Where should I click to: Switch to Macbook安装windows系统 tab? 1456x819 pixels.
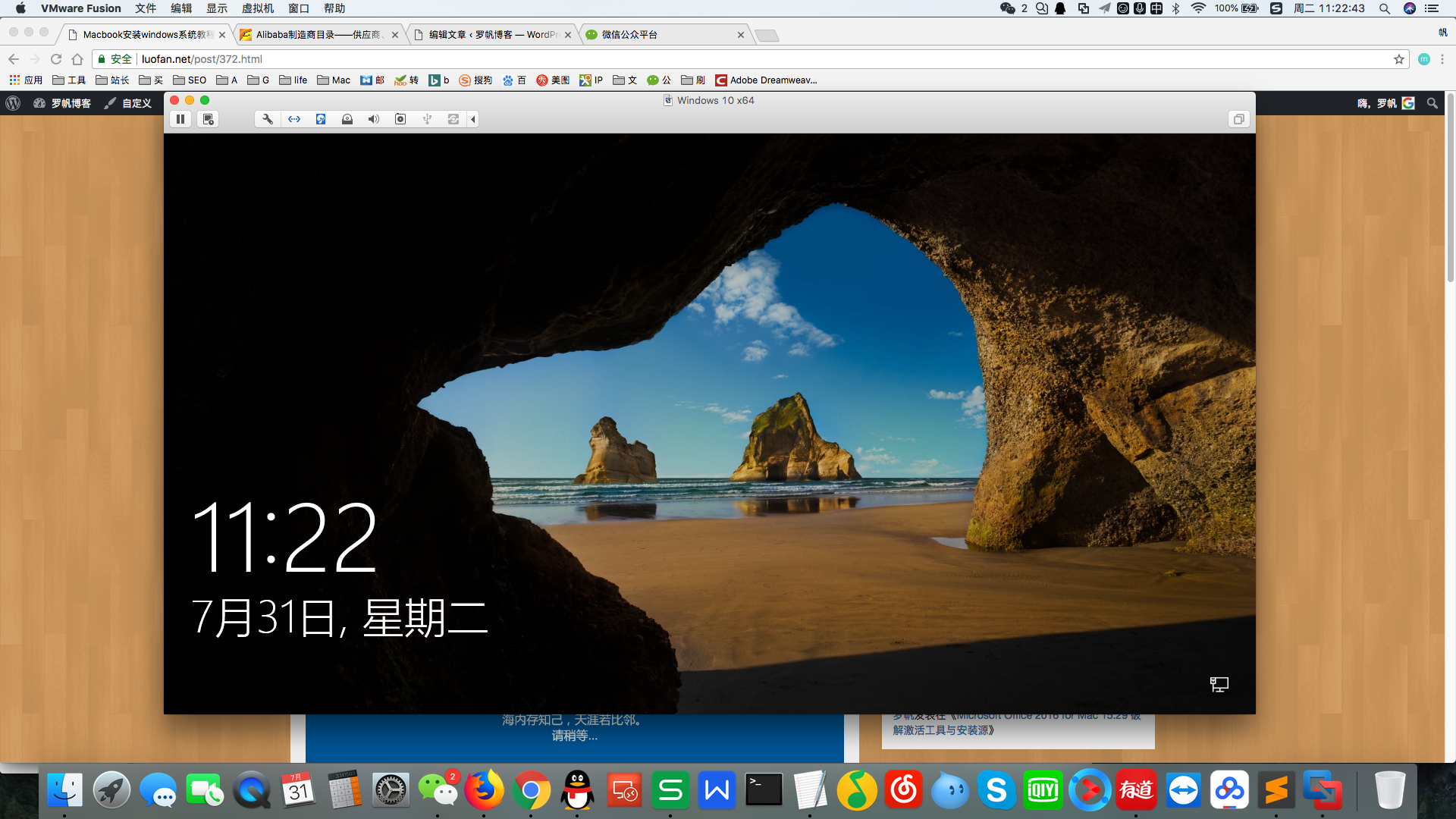point(146,35)
